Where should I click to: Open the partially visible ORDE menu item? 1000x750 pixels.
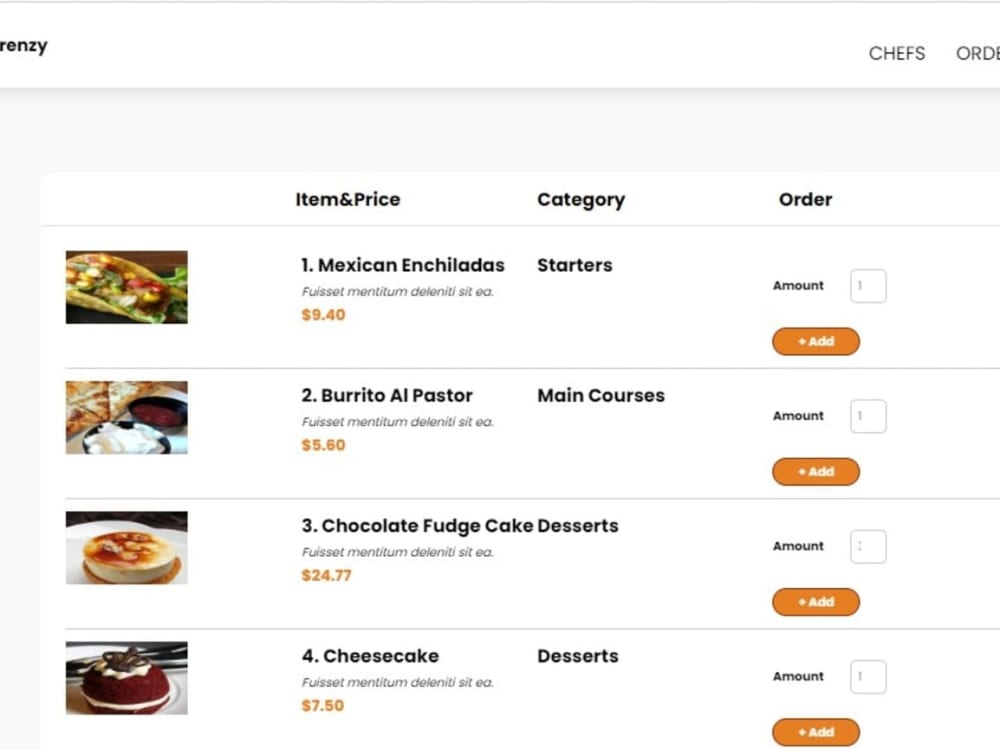click(978, 54)
